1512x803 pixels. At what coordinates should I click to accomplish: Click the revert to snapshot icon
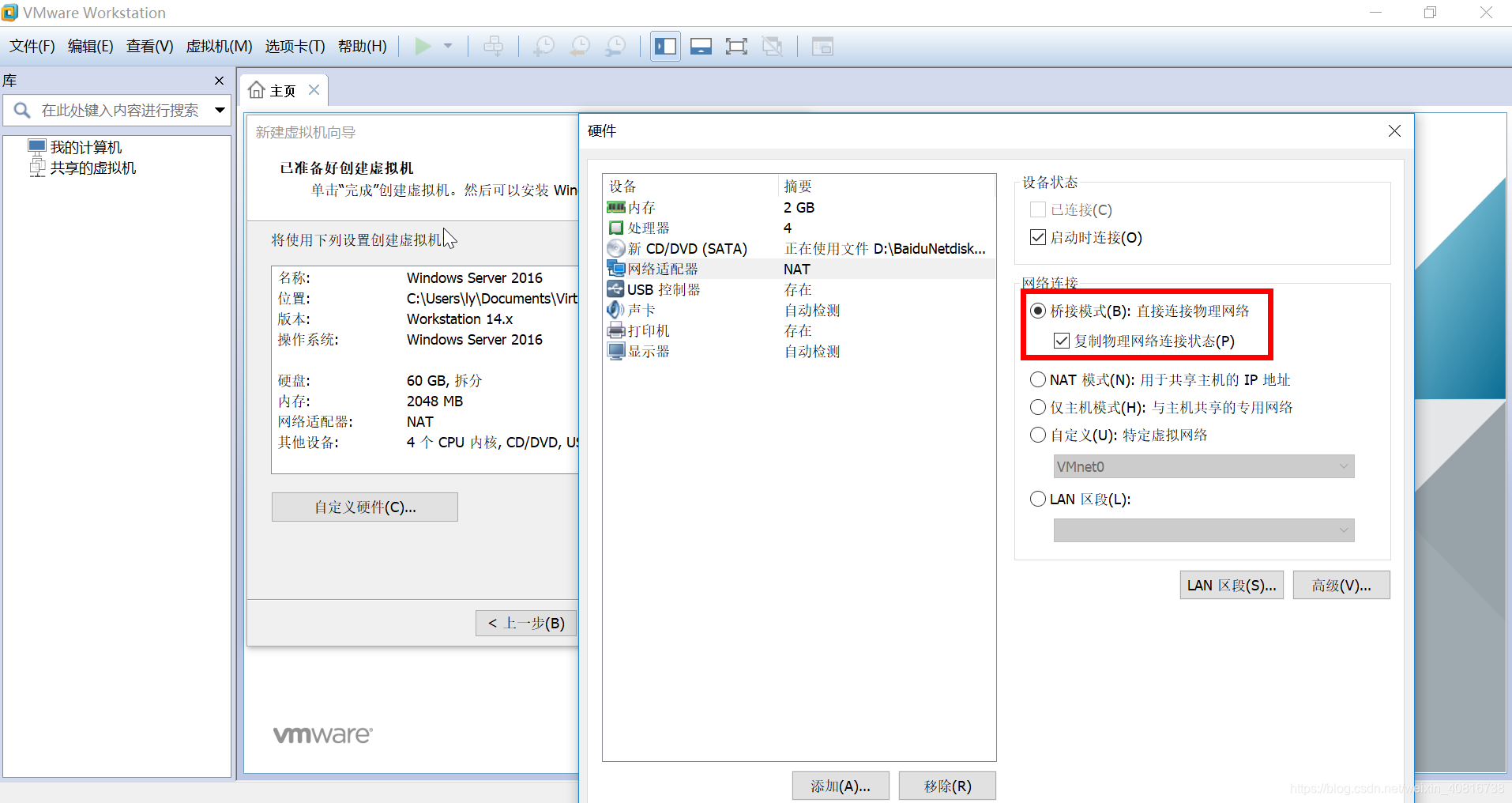coord(580,47)
